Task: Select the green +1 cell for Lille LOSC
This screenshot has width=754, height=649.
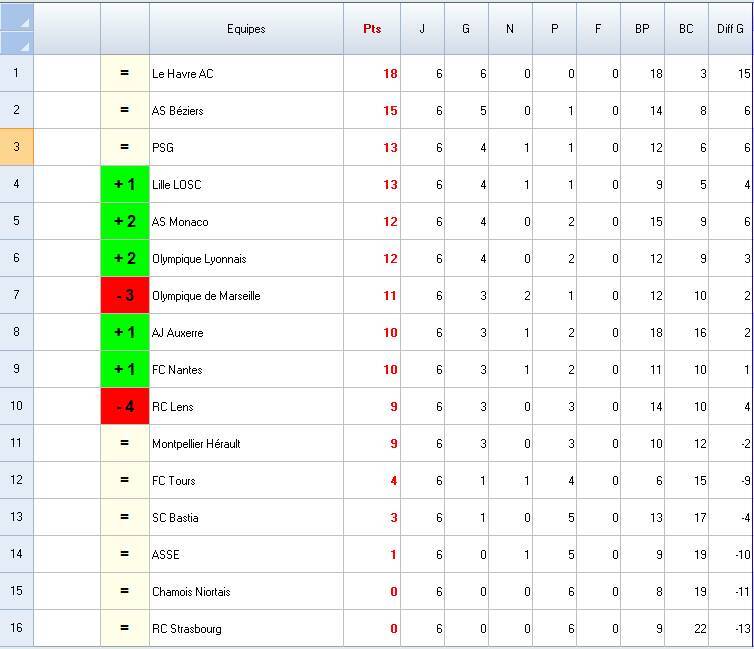Action: (125, 184)
